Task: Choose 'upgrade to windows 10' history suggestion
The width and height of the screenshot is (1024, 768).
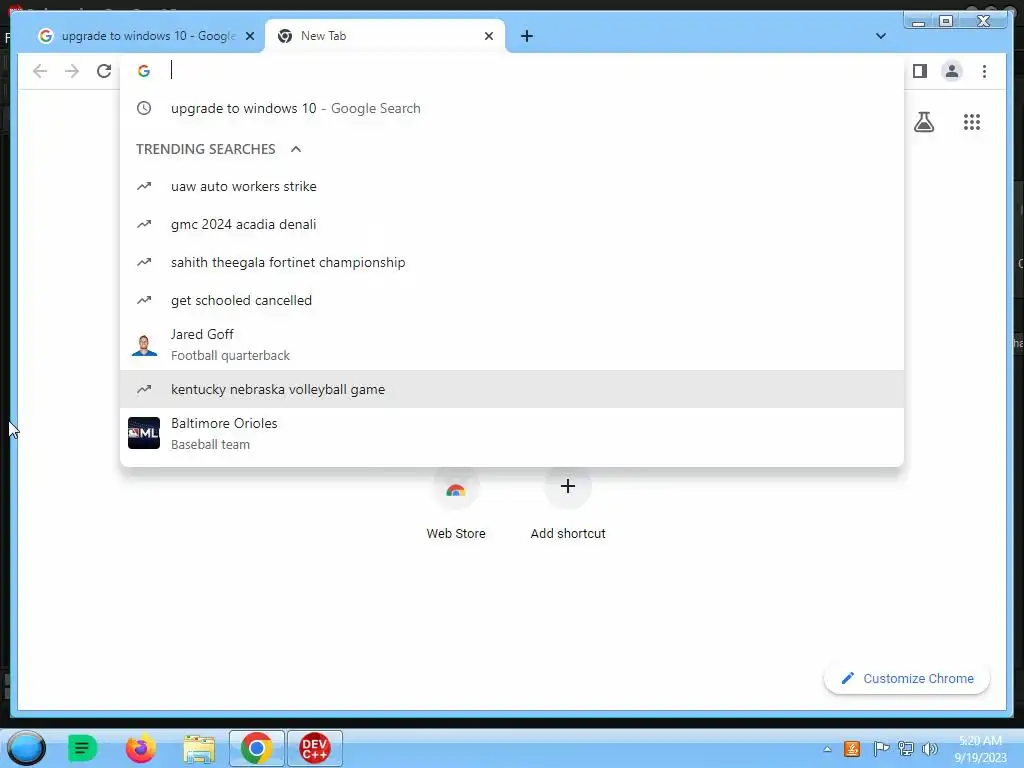Action: (x=512, y=108)
